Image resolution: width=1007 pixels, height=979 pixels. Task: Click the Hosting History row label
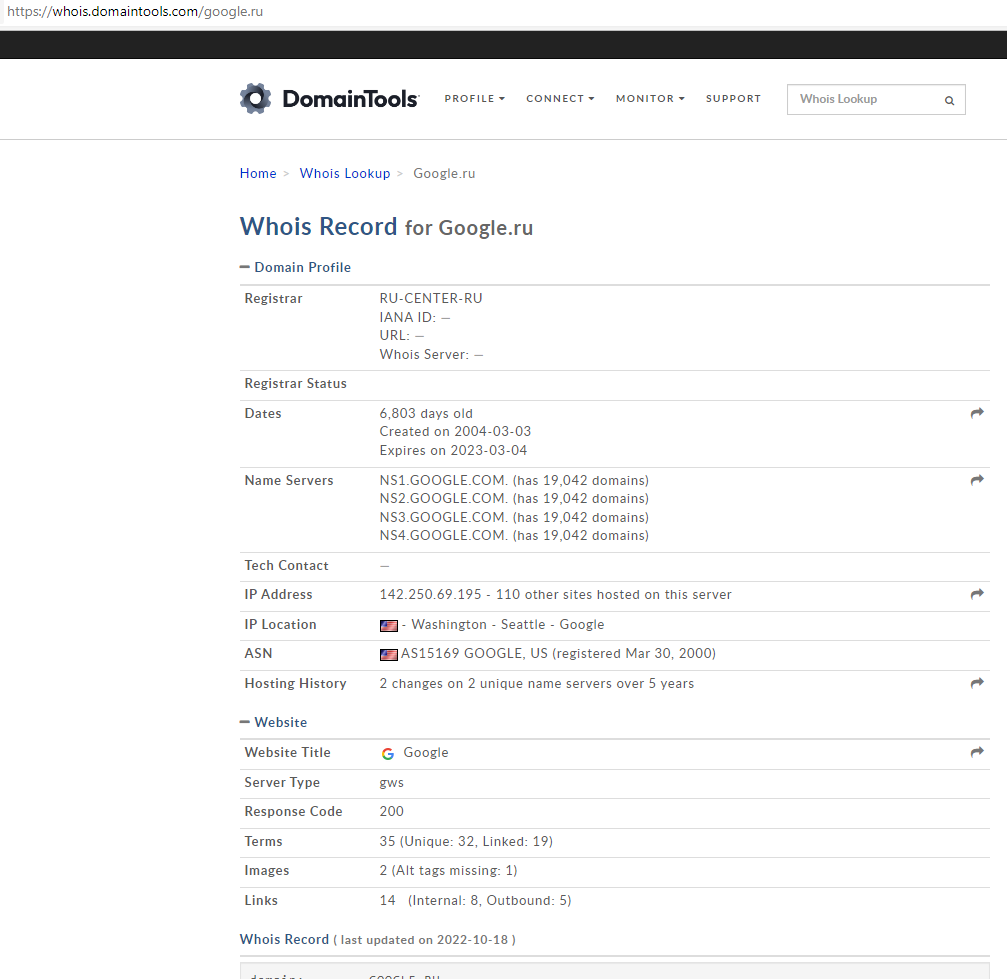[x=295, y=684]
